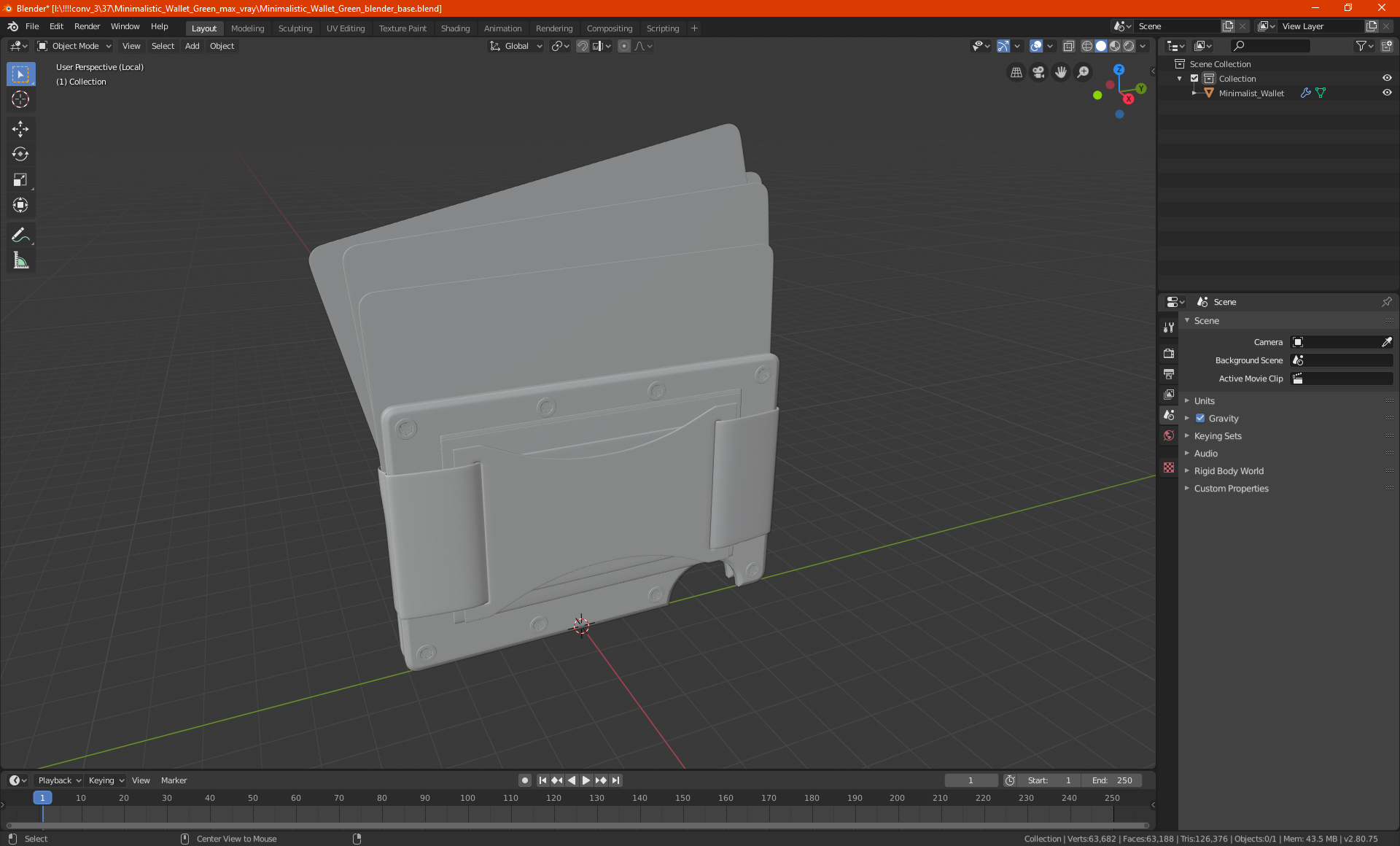Click the Modeling workspace tab
This screenshot has height=846, width=1400.
pos(247,28)
